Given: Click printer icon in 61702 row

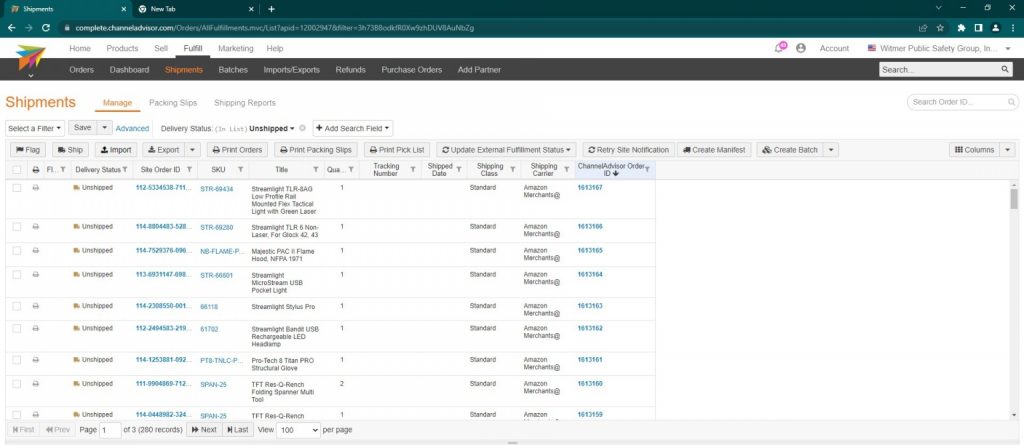Looking at the screenshot, I should pos(35,328).
